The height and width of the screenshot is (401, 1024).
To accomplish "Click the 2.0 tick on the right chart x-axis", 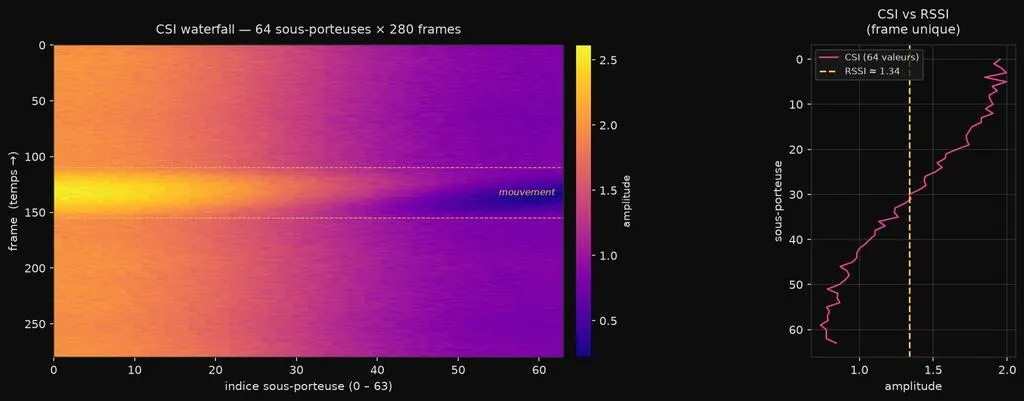I will (1006, 368).
